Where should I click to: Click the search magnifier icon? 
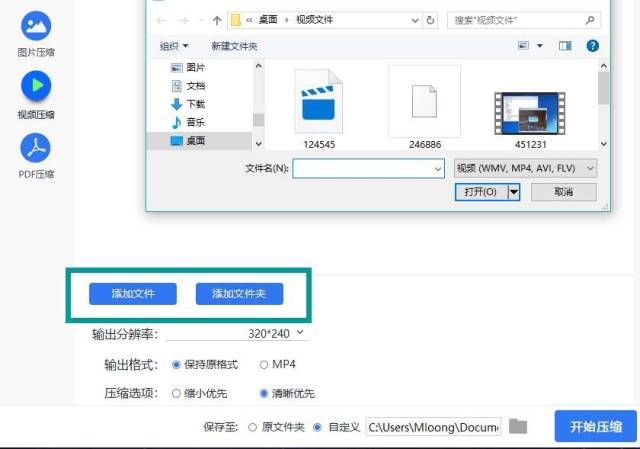590,20
